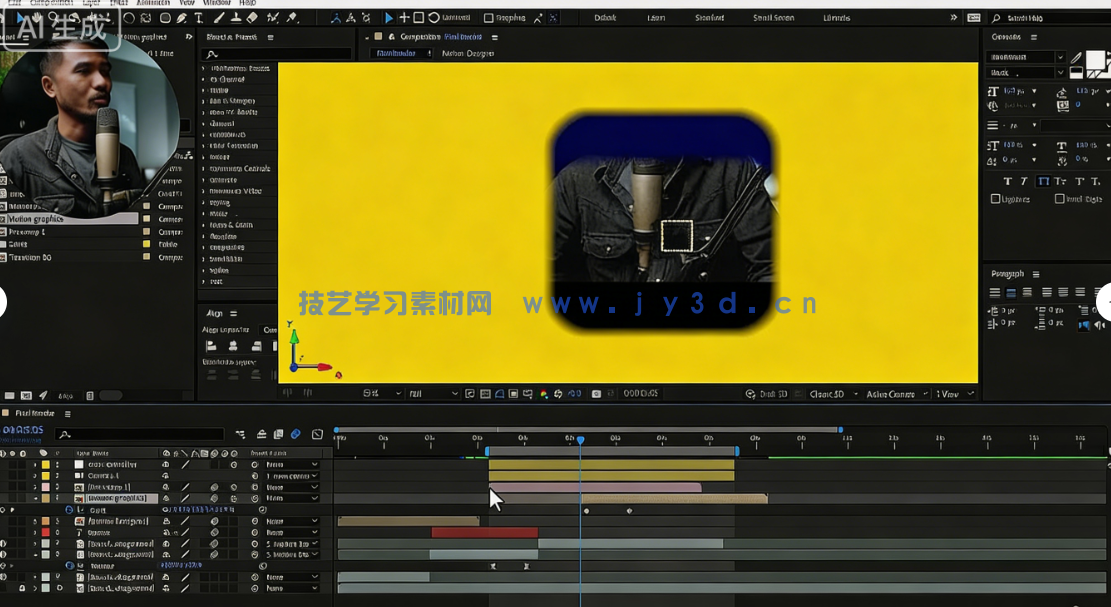This screenshot has width=1111, height=607.
Task: Select the Horizontal Type tool
Action: 198,17
